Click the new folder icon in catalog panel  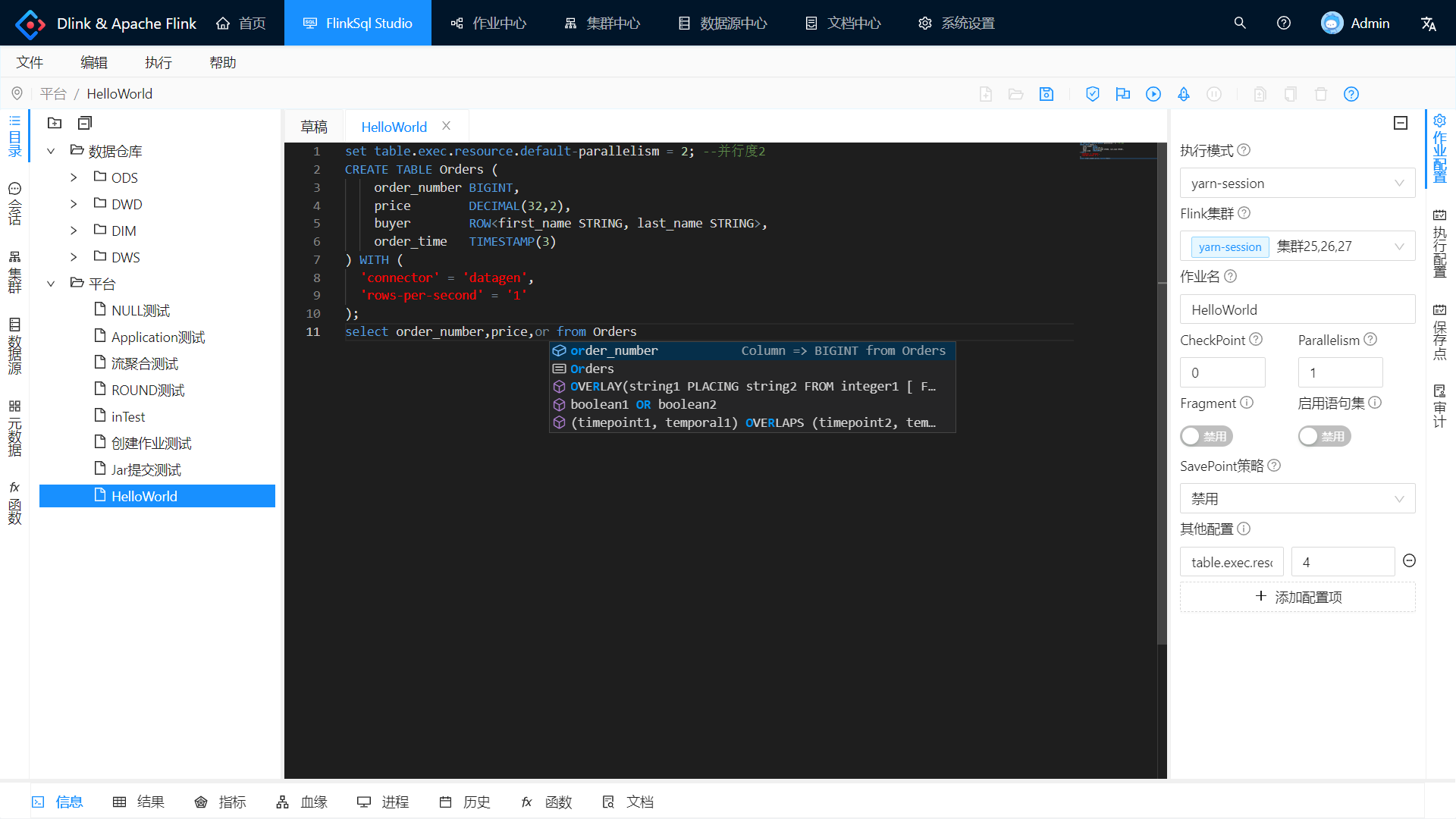point(55,123)
